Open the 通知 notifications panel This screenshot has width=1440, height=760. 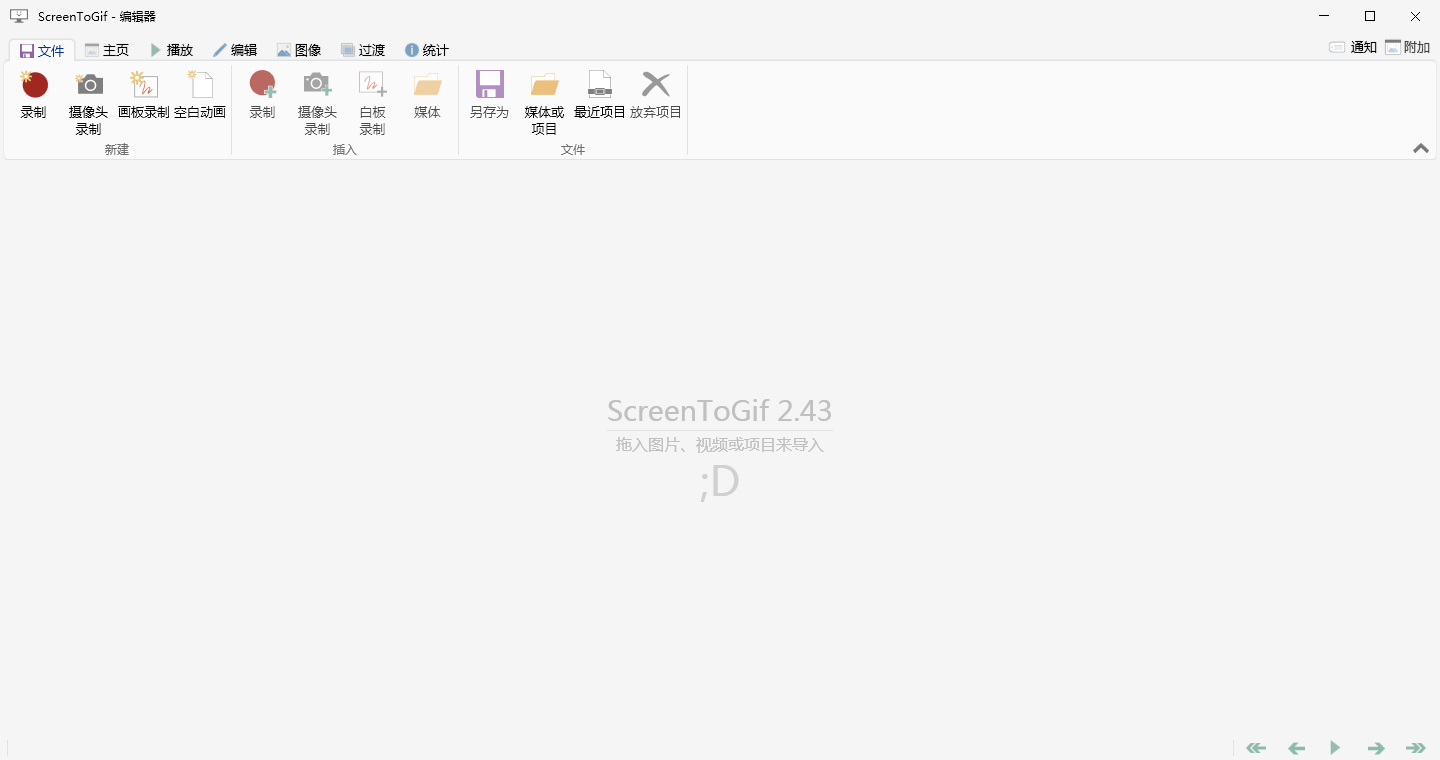click(1353, 47)
